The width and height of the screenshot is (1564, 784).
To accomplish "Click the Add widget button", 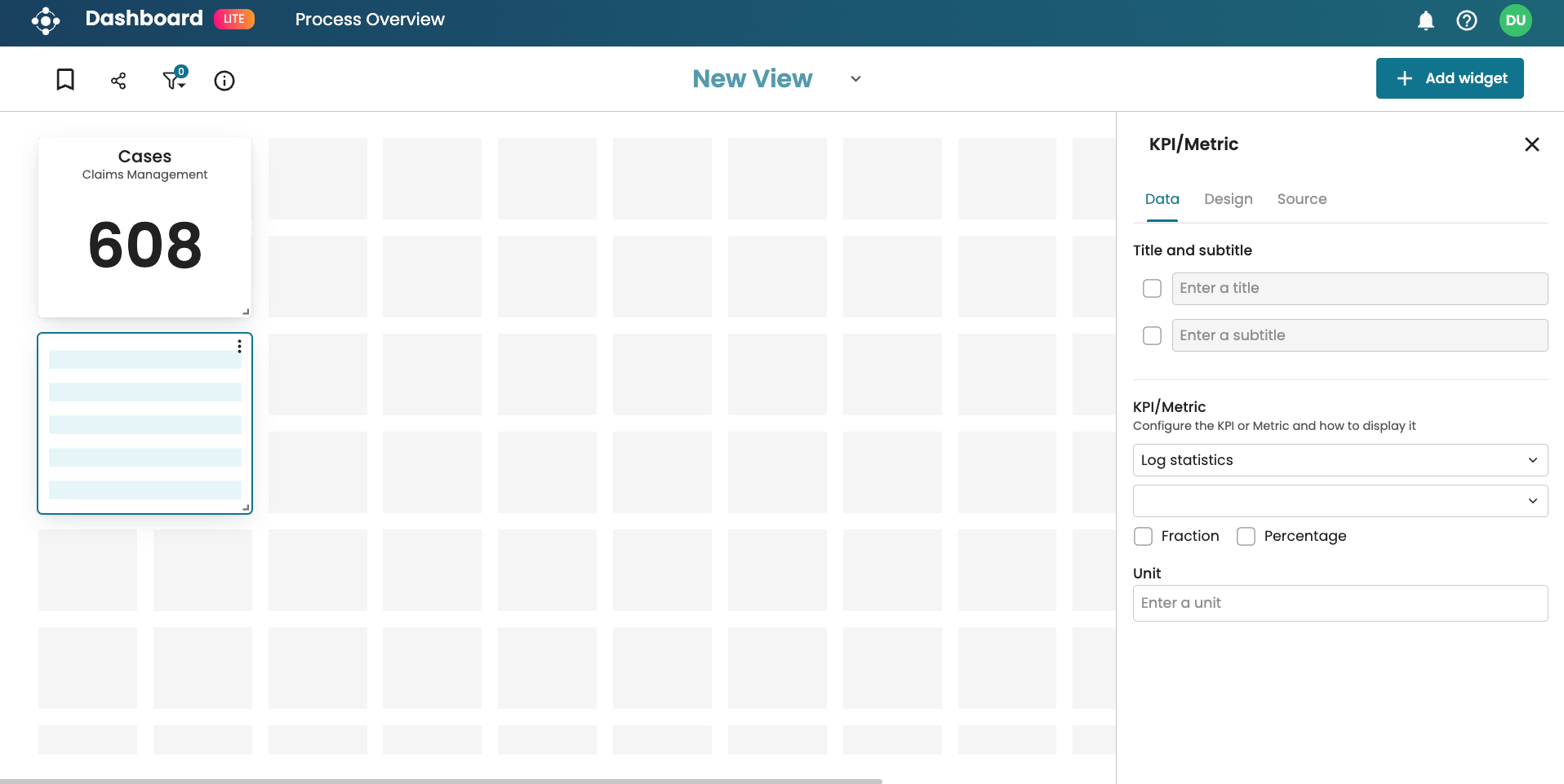I will click(x=1449, y=78).
